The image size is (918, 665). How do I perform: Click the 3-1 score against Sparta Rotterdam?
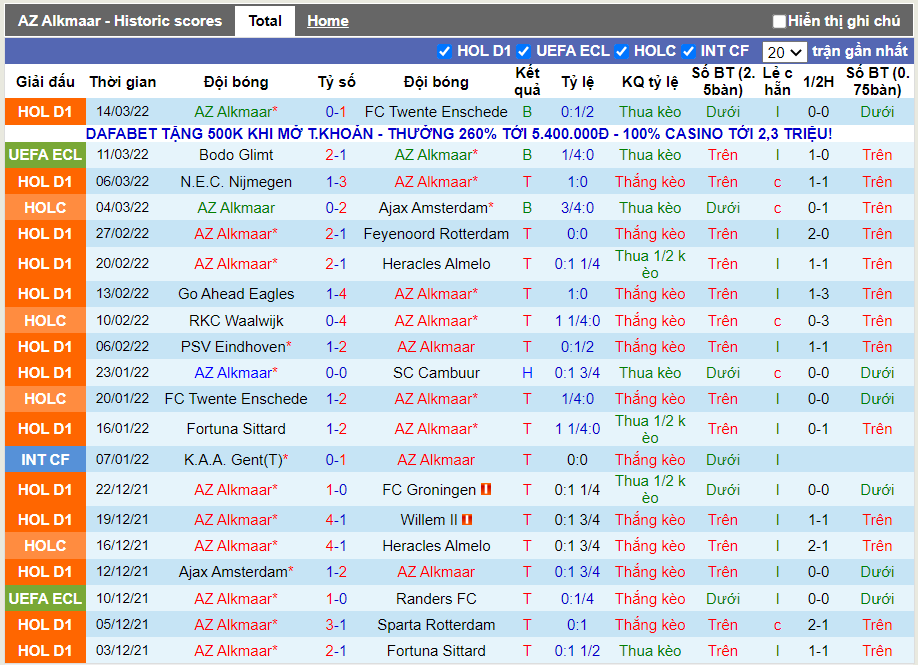click(x=336, y=625)
